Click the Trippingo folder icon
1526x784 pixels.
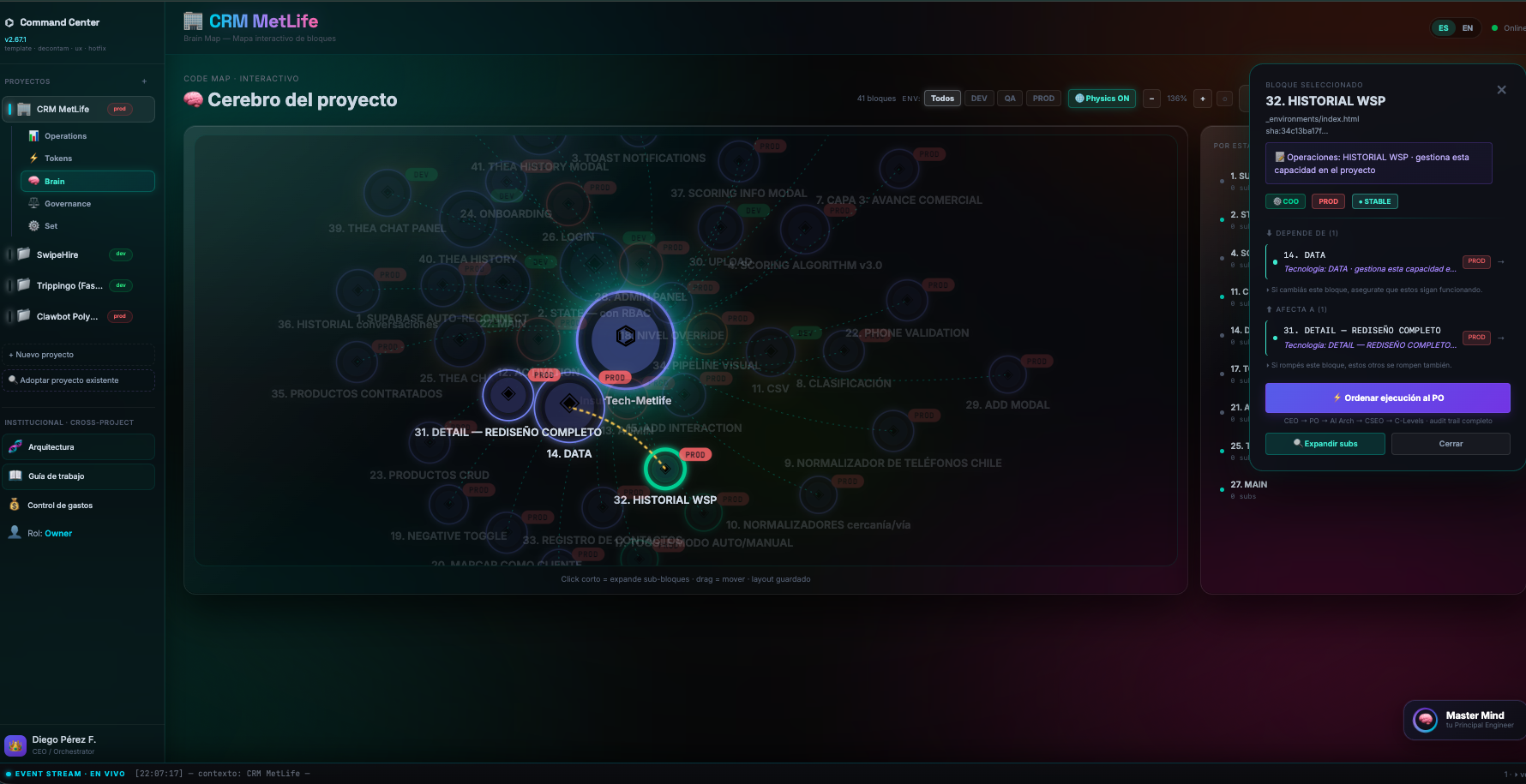24,285
